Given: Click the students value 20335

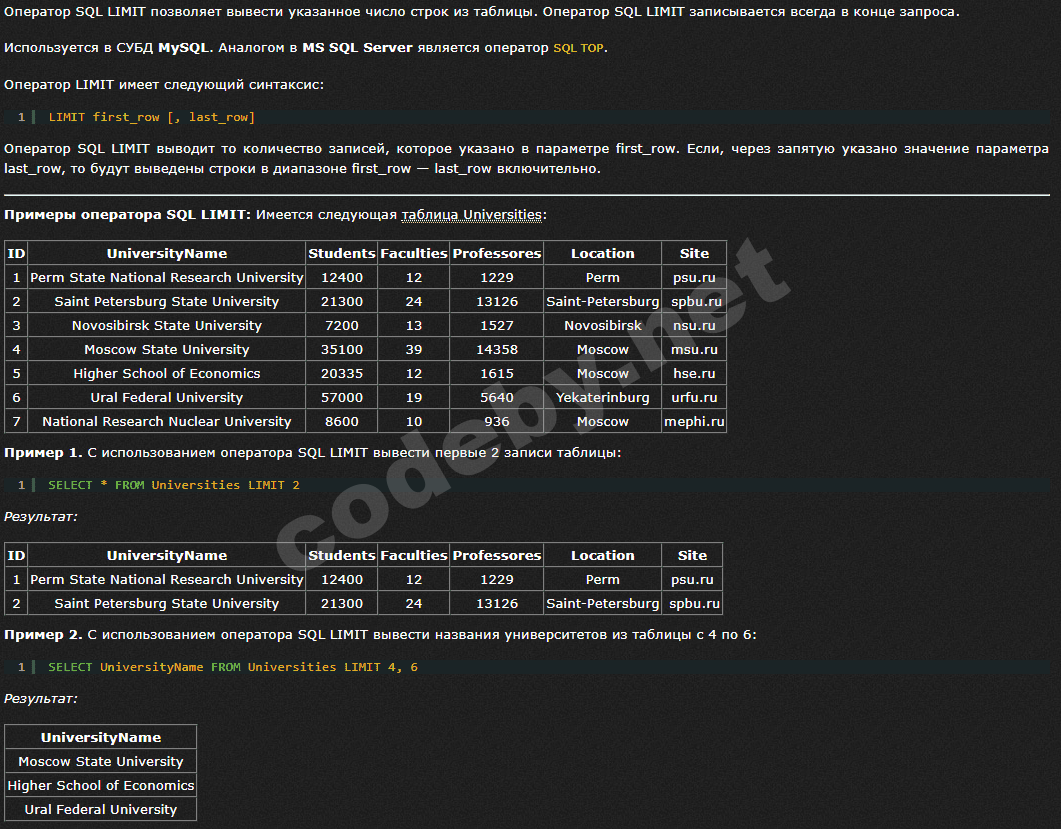Looking at the screenshot, I should point(342,374).
